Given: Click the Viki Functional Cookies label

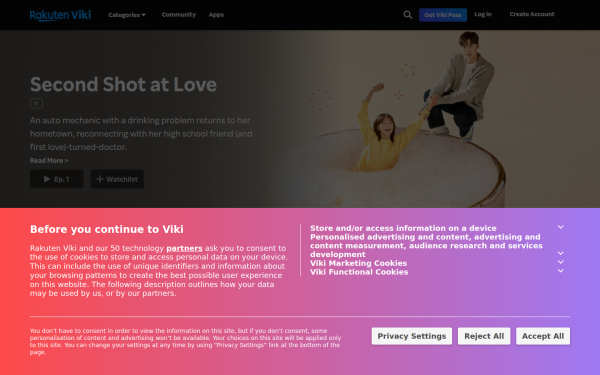Looking at the screenshot, I should point(359,272).
